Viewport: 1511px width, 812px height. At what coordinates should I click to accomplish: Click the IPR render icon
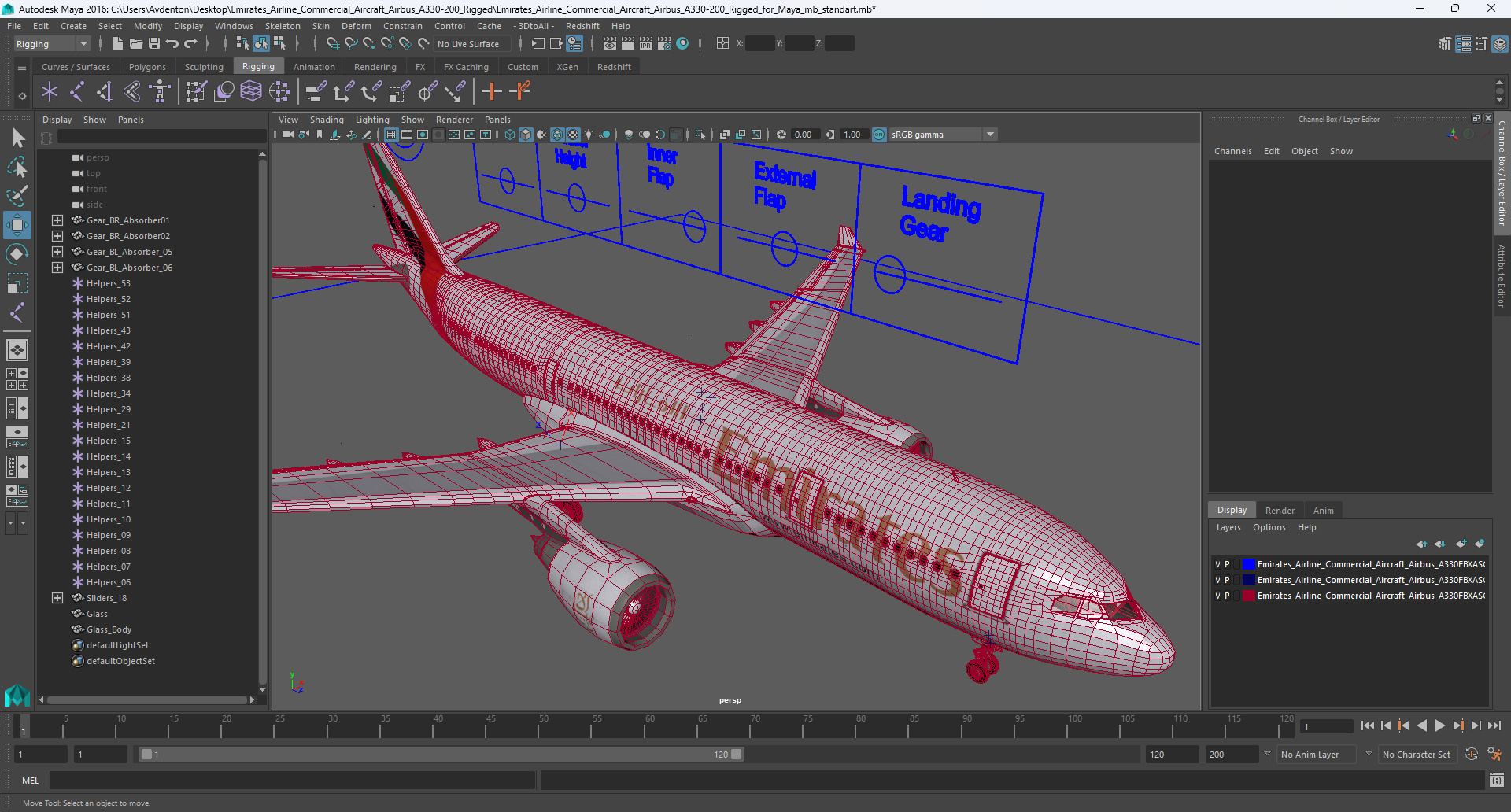pos(645,44)
